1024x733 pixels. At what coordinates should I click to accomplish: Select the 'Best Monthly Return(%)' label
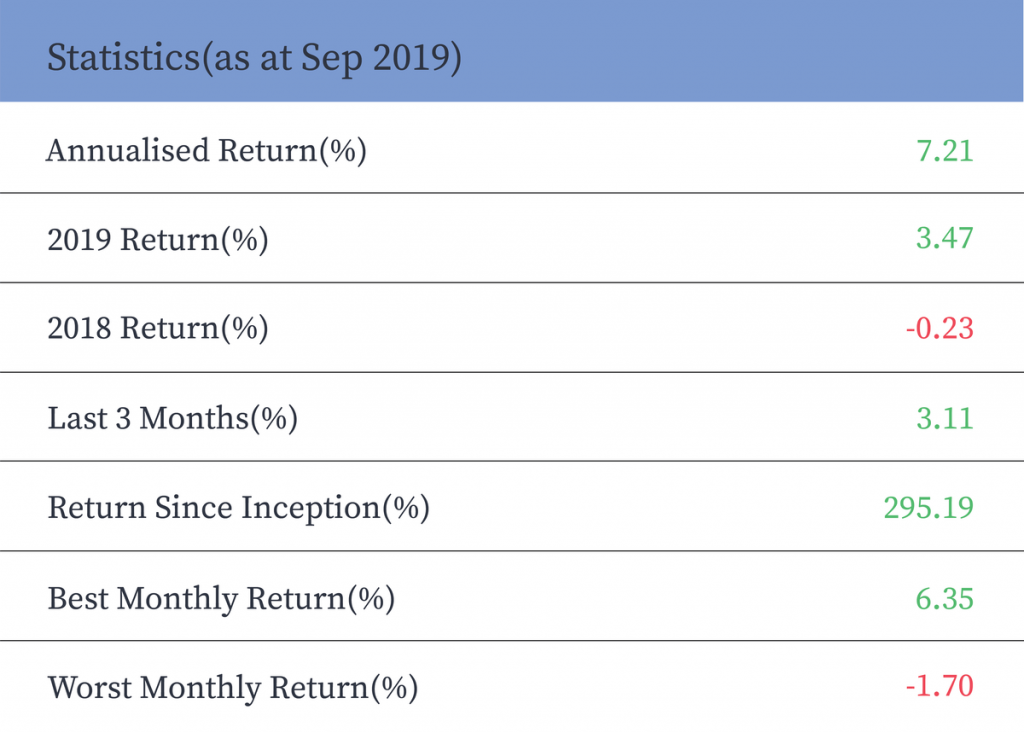[221, 599]
